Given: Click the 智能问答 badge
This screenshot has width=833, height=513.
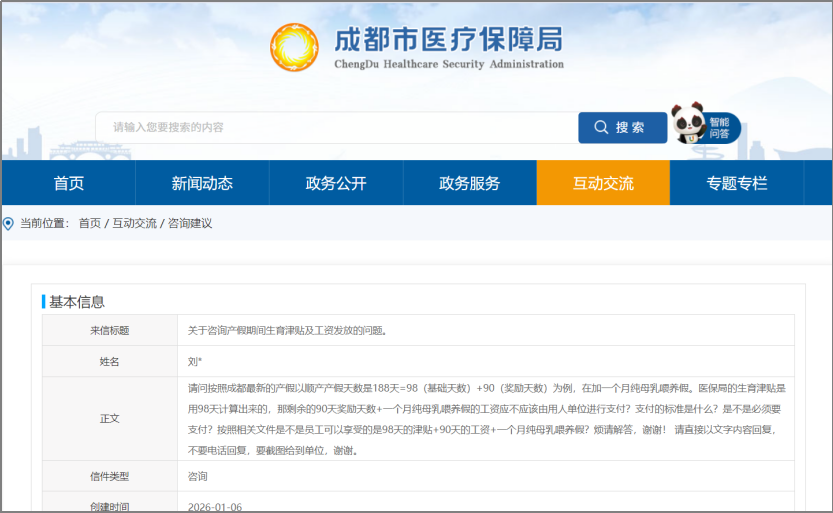Looking at the screenshot, I should coord(720,128).
